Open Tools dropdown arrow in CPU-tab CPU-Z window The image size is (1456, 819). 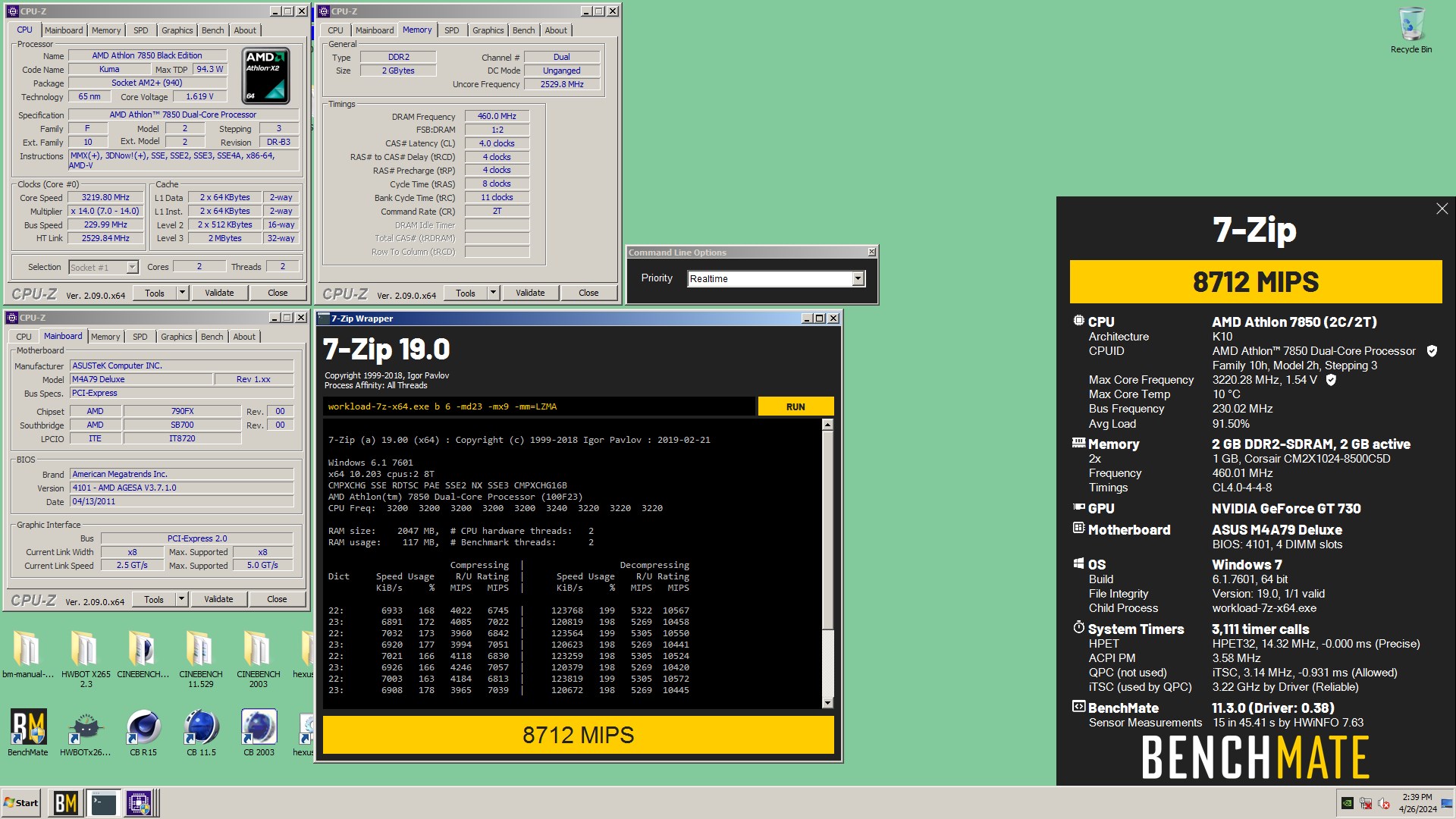tap(182, 293)
